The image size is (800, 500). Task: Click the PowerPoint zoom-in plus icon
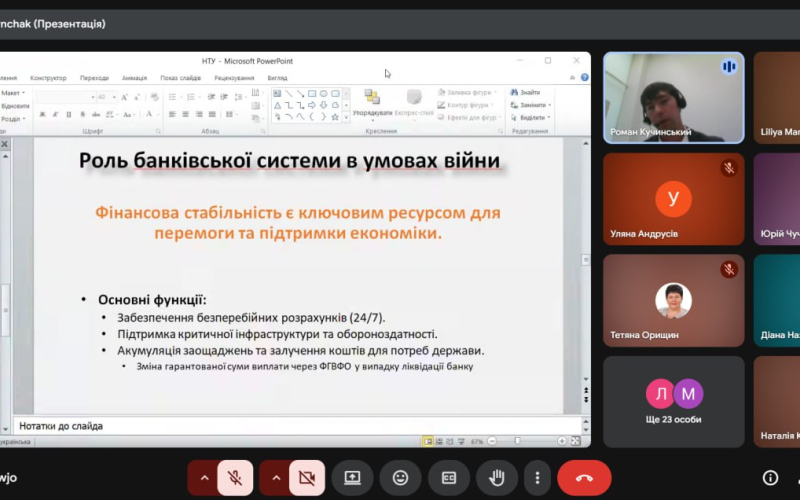pyautogui.click(x=562, y=441)
